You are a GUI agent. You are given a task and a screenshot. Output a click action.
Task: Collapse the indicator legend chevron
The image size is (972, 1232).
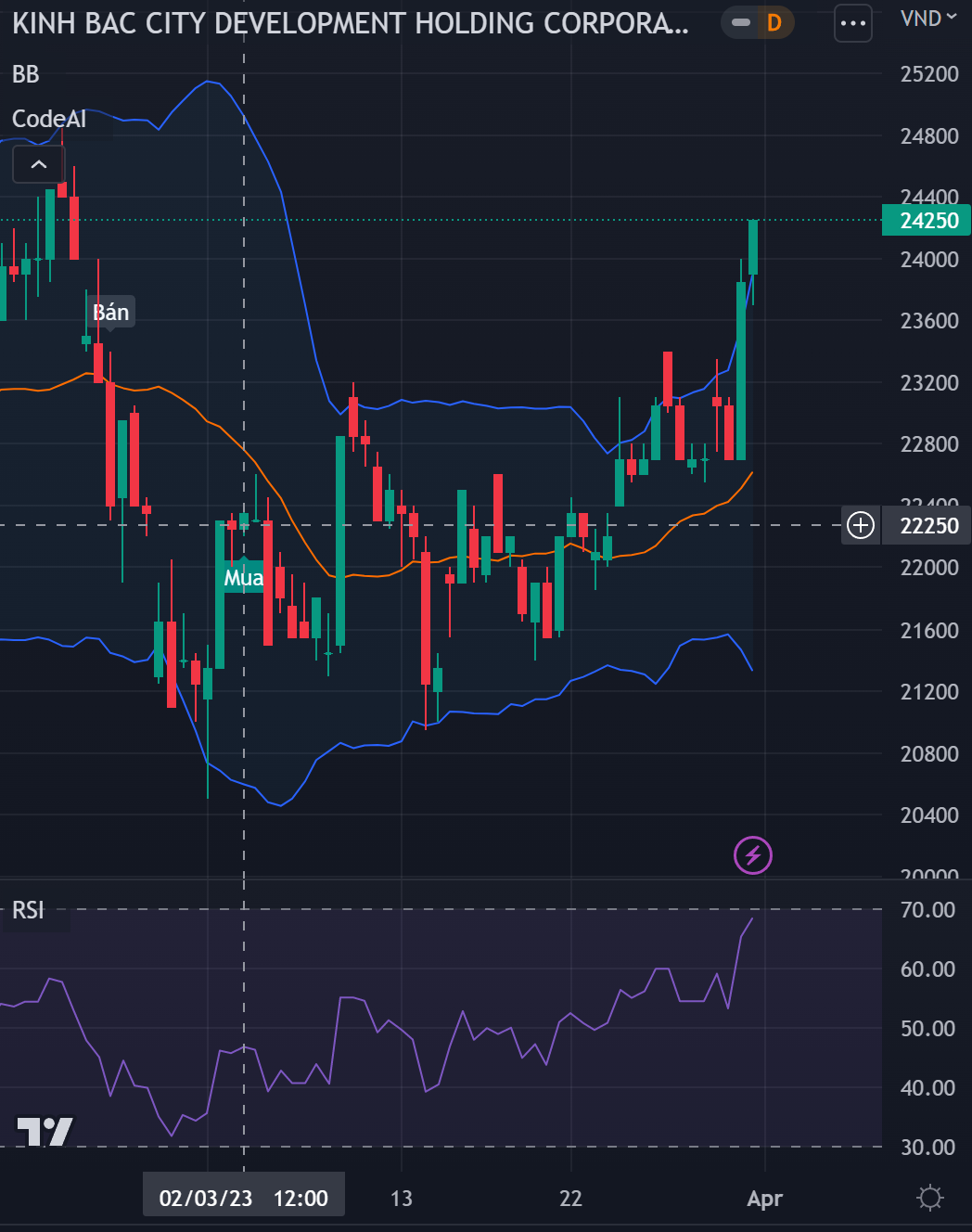pos(39,164)
